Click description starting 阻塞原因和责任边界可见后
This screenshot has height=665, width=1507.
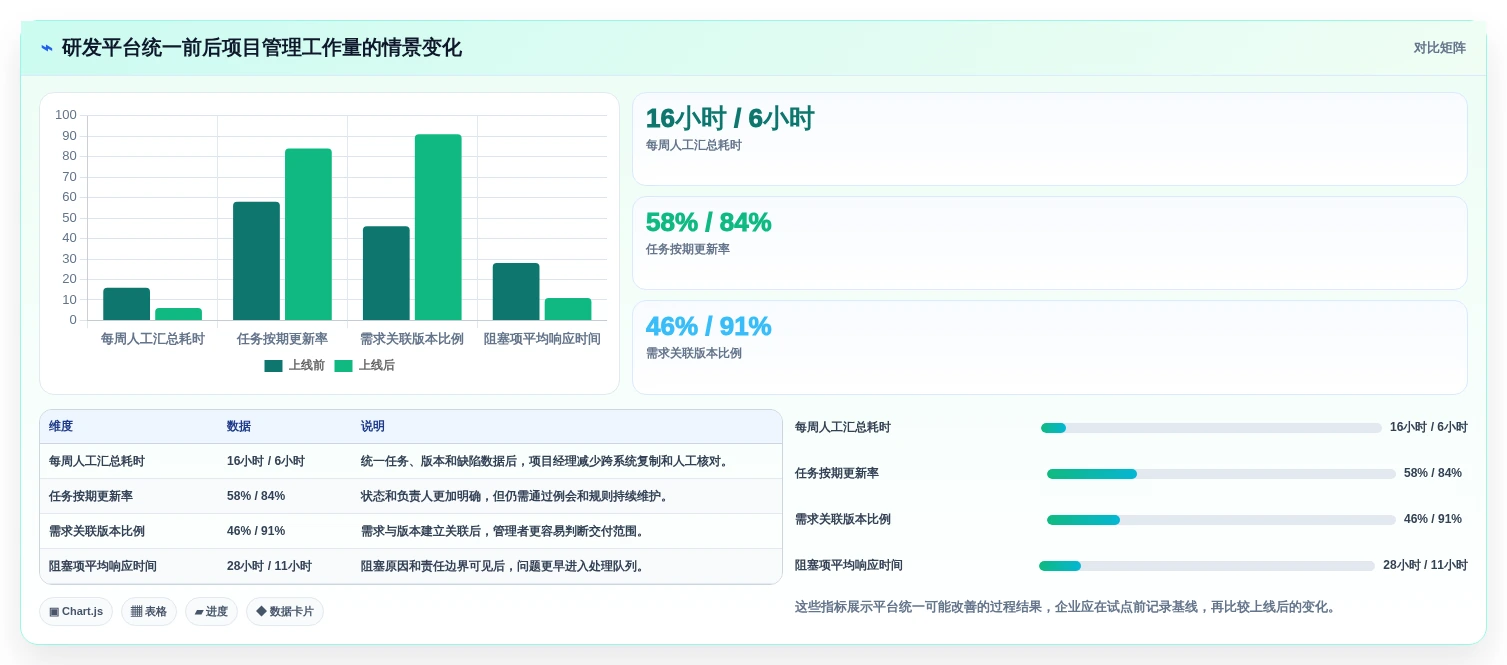point(505,566)
